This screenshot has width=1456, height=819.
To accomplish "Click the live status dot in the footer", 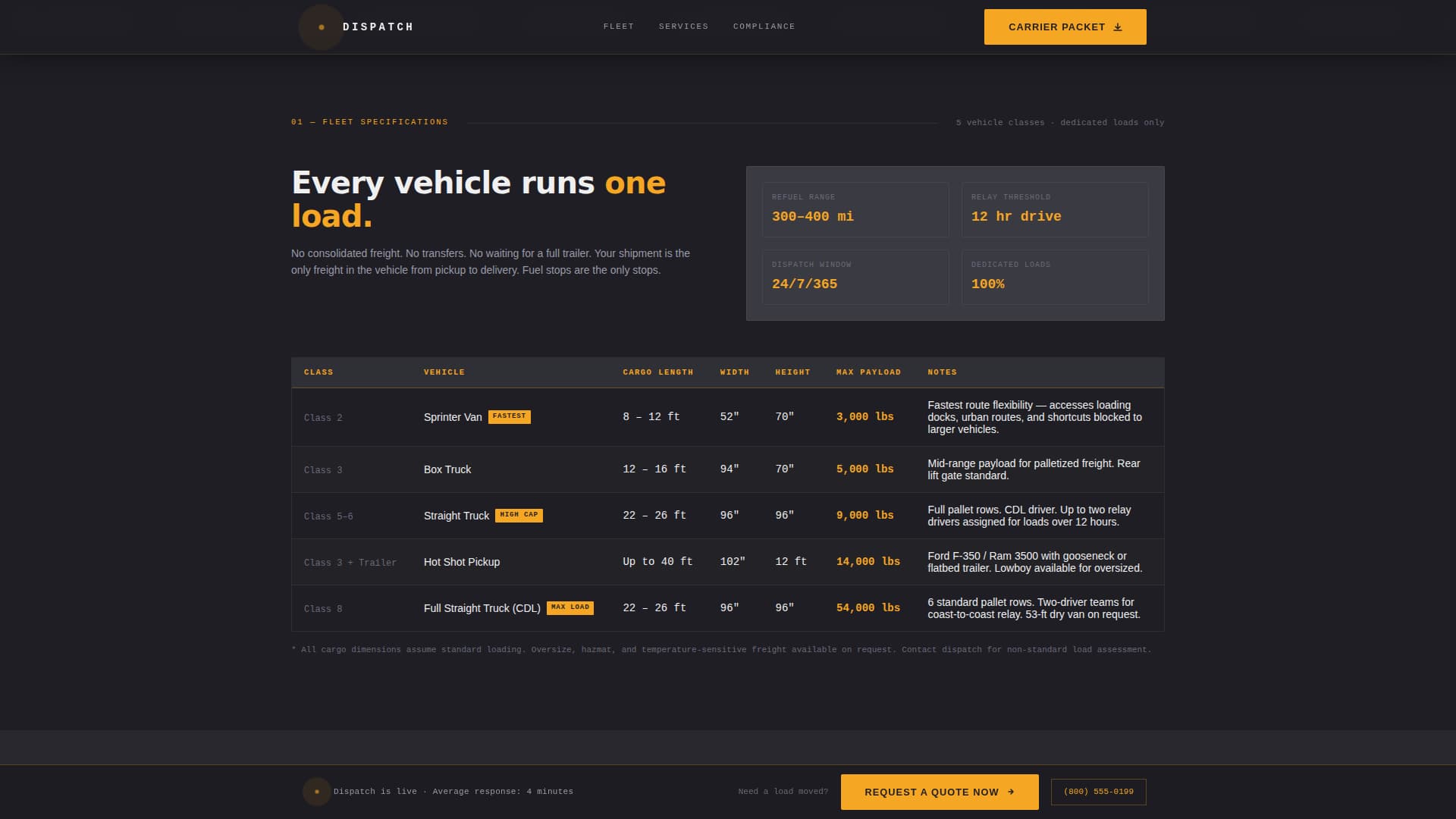I will (316, 792).
